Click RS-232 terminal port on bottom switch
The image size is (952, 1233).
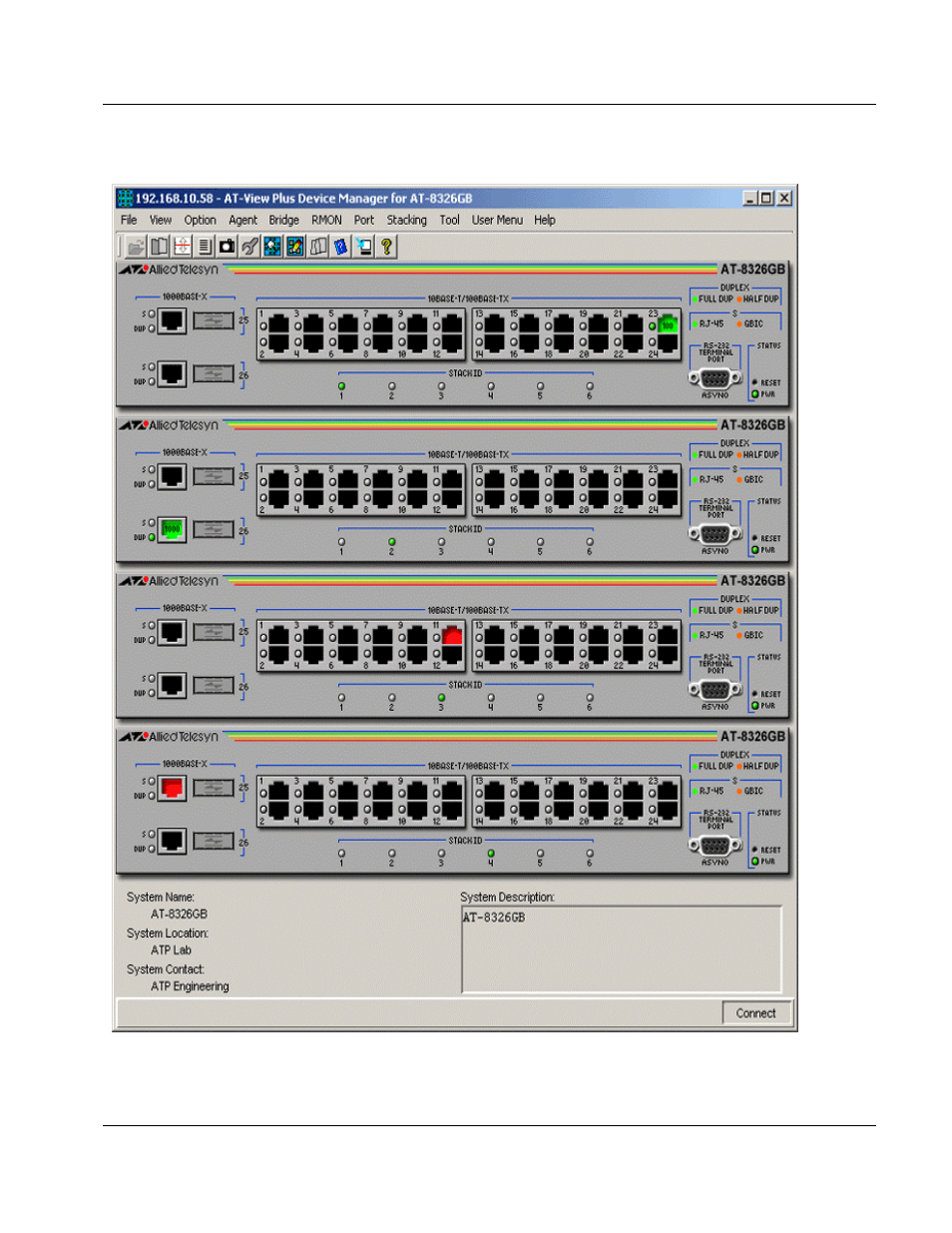pyautogui.click(x=714, y=846)
